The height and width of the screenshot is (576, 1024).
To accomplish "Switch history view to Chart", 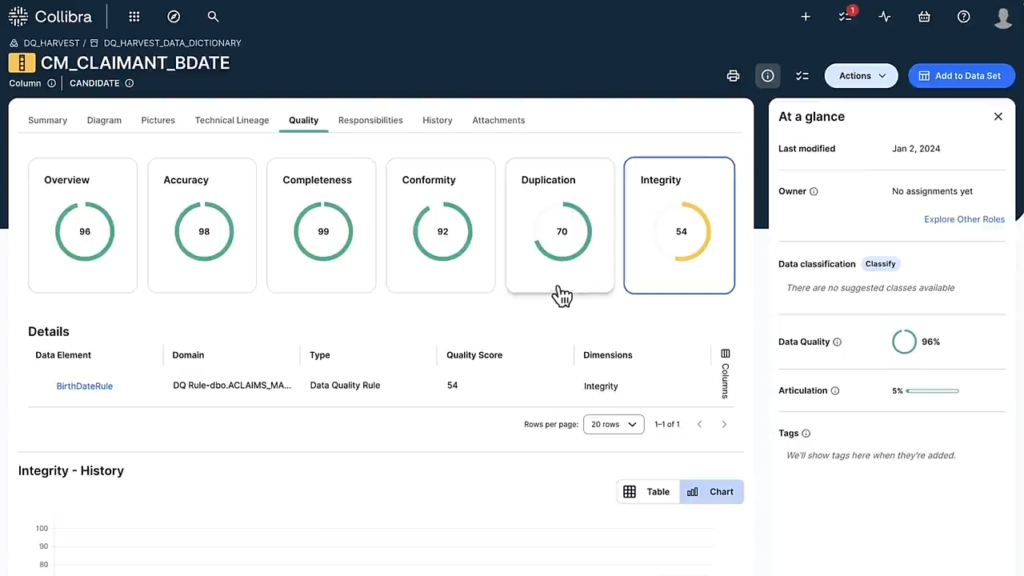I will [x=711, y=492].
